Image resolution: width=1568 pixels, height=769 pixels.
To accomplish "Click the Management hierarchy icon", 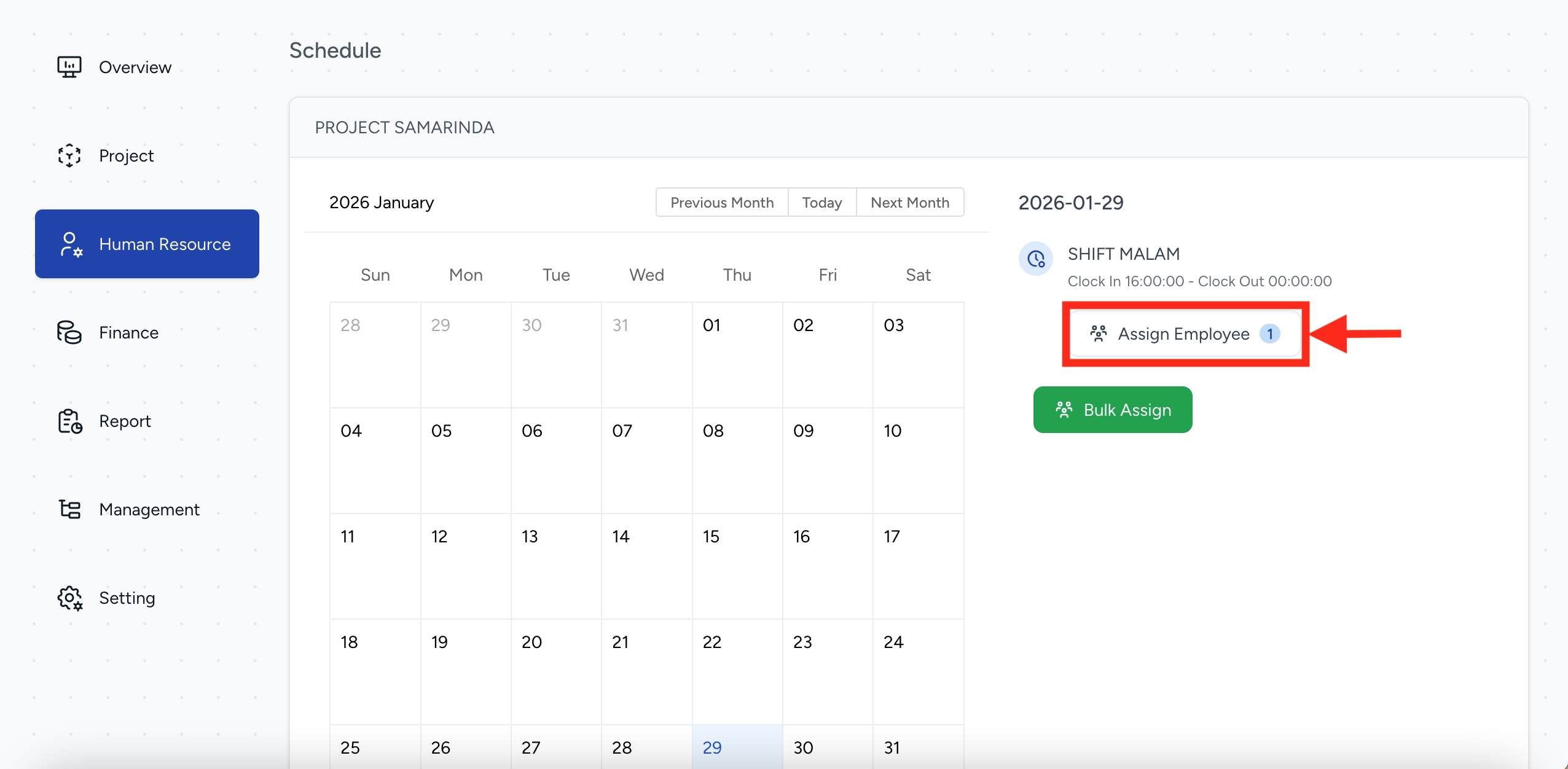I will point(69,509).
